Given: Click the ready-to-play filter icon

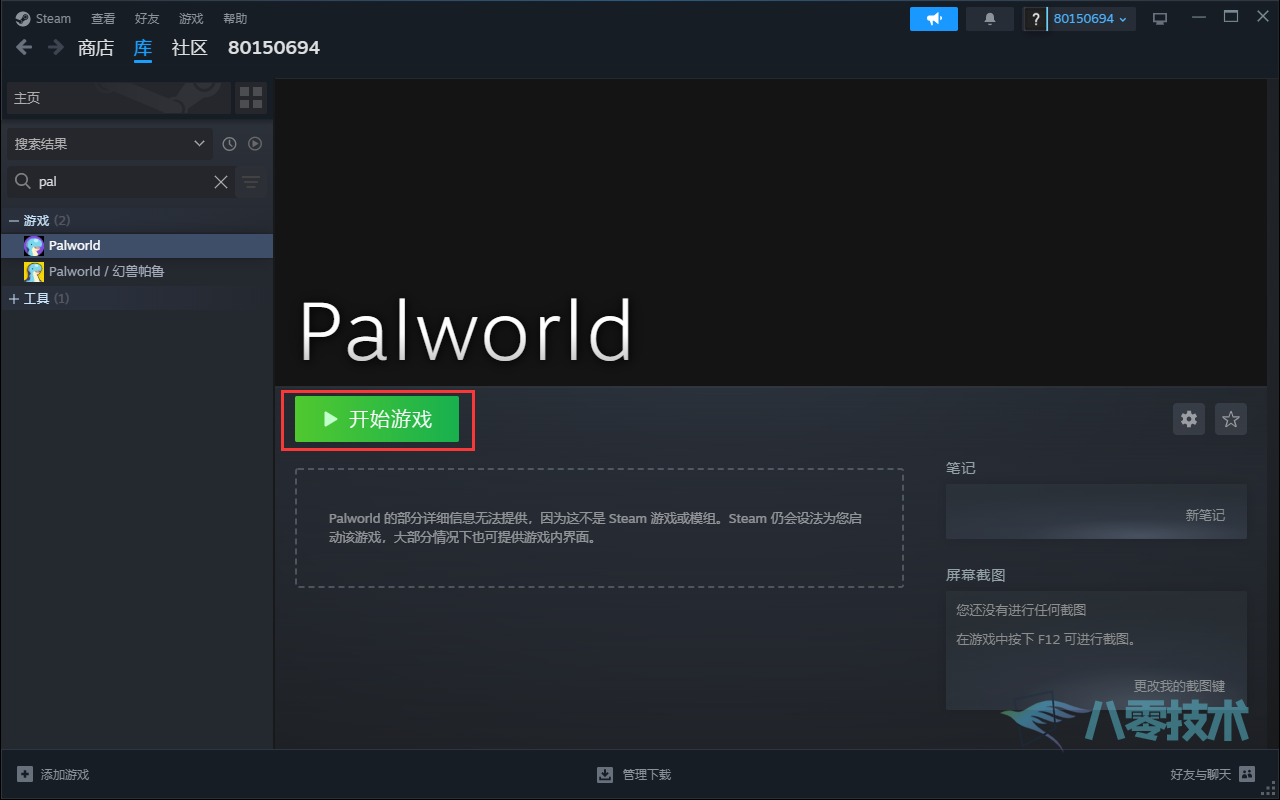Looking at the screenshot, I should click(255, 144).
